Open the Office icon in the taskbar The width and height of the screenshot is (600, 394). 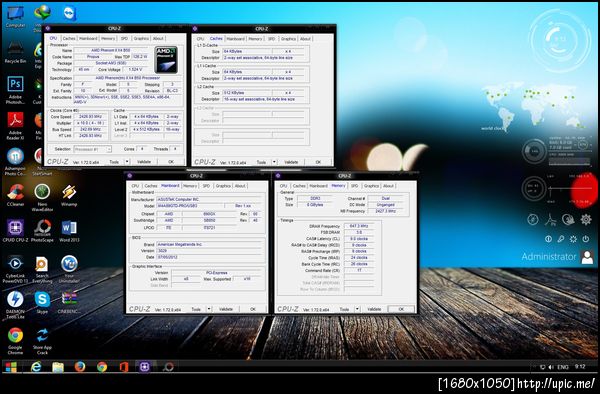[x=123, y=367]
